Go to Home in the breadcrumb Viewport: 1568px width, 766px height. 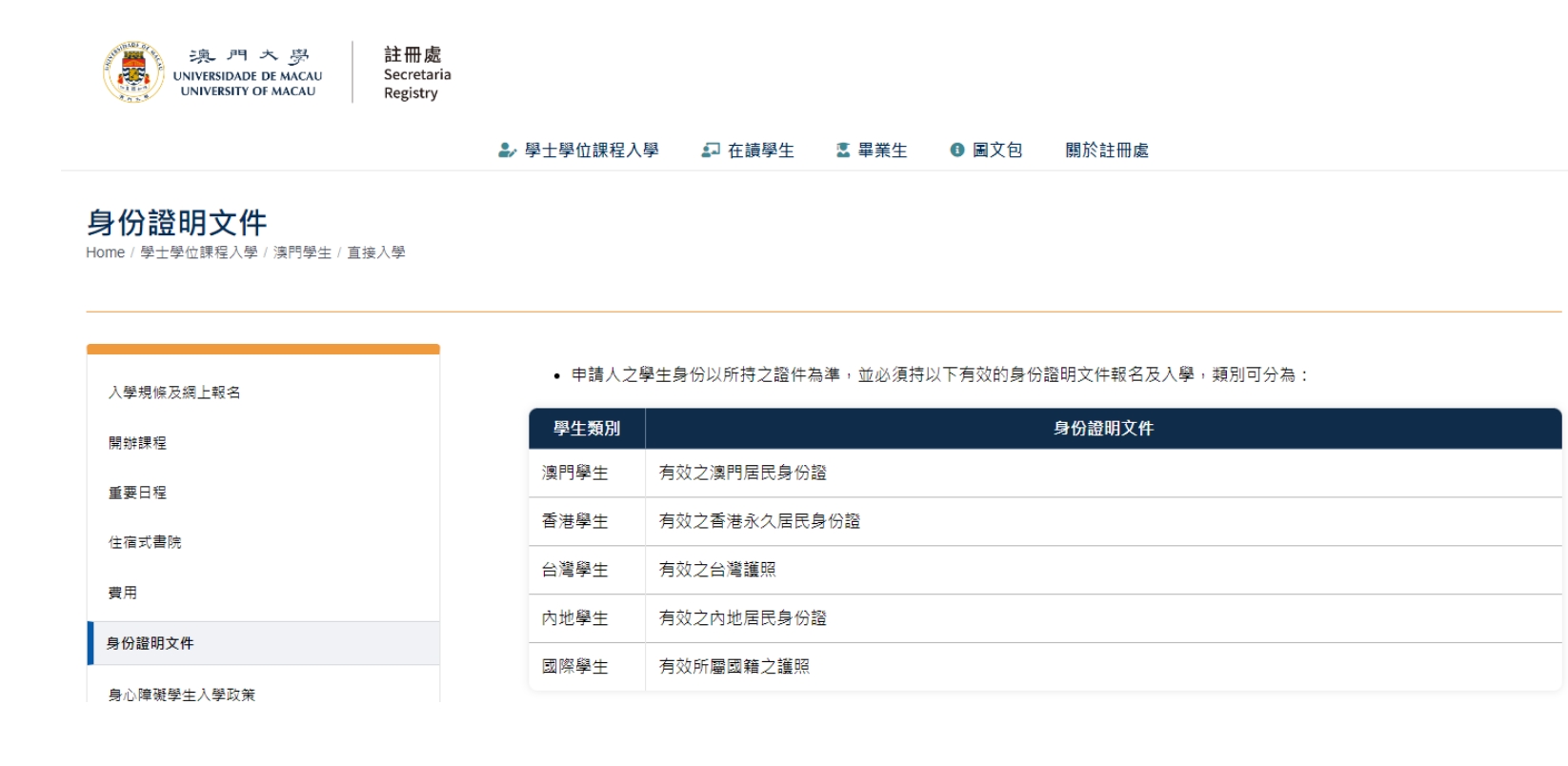point(105,252)
